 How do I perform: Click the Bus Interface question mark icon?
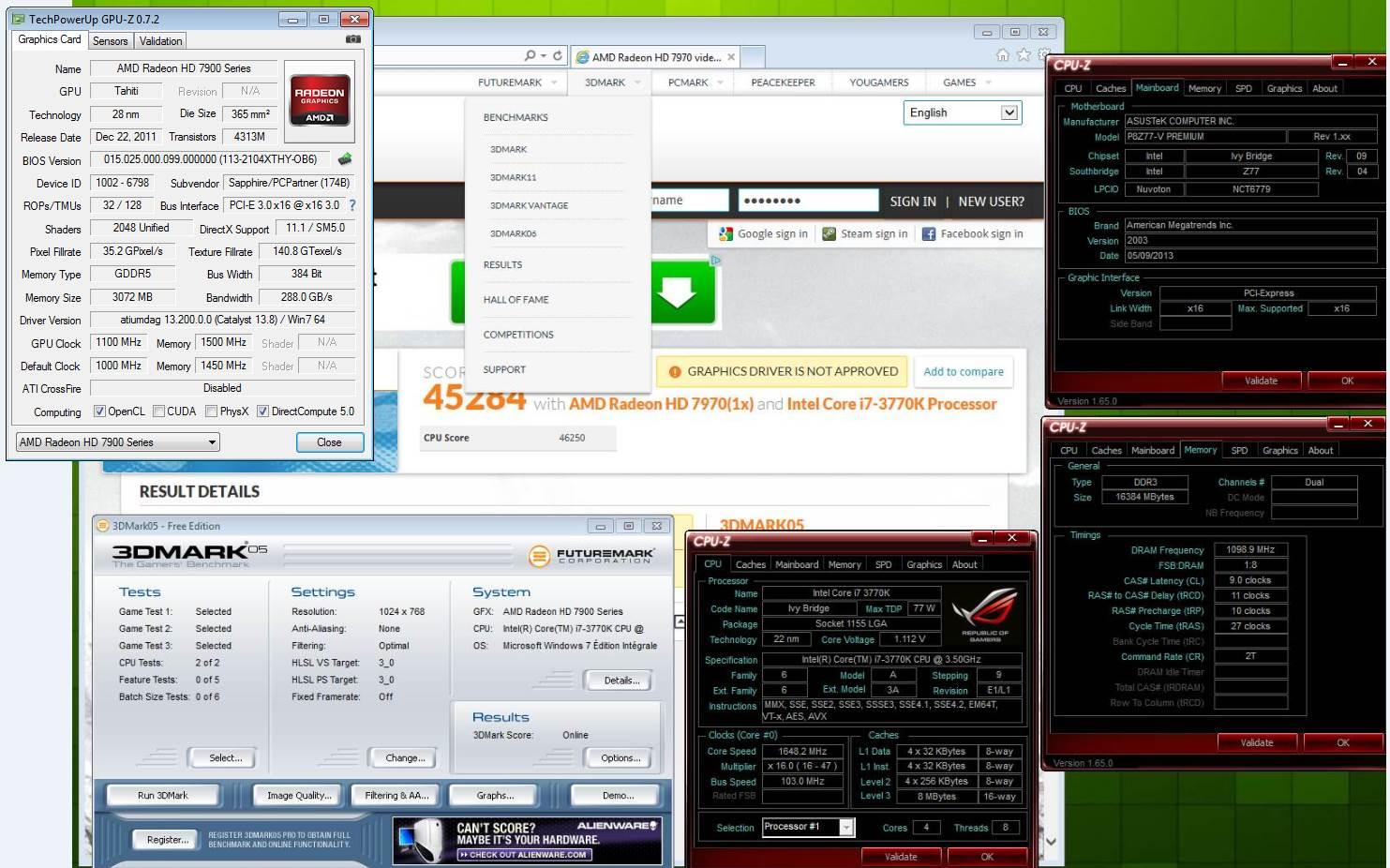[352, 205]
